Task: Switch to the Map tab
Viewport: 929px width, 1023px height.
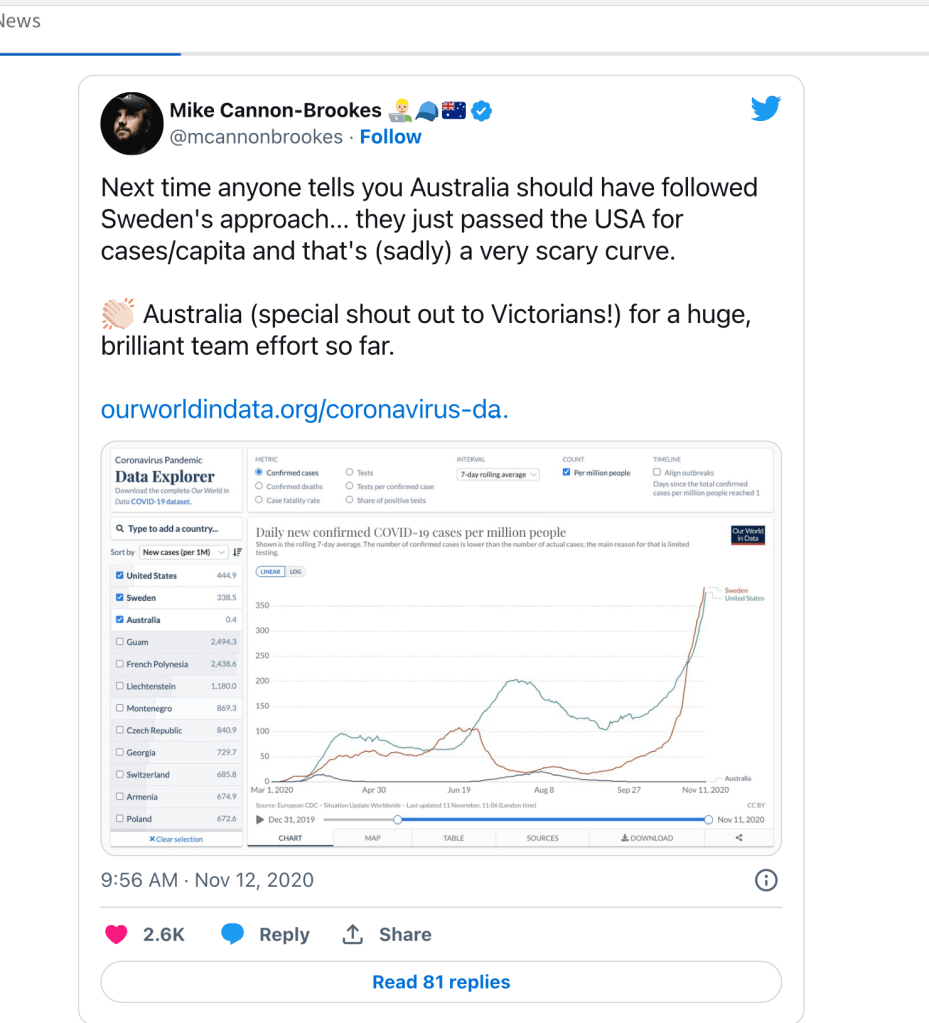Action: [372, 838]
